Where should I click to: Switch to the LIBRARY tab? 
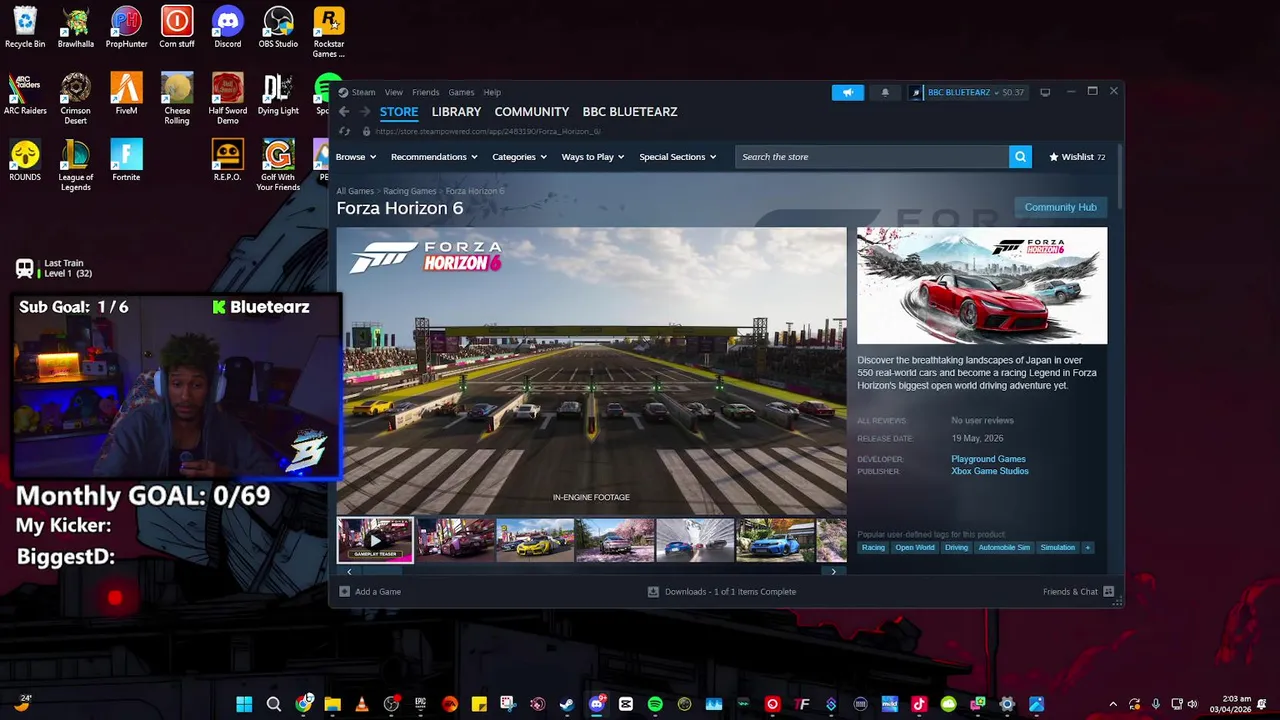tap(456, 112)
